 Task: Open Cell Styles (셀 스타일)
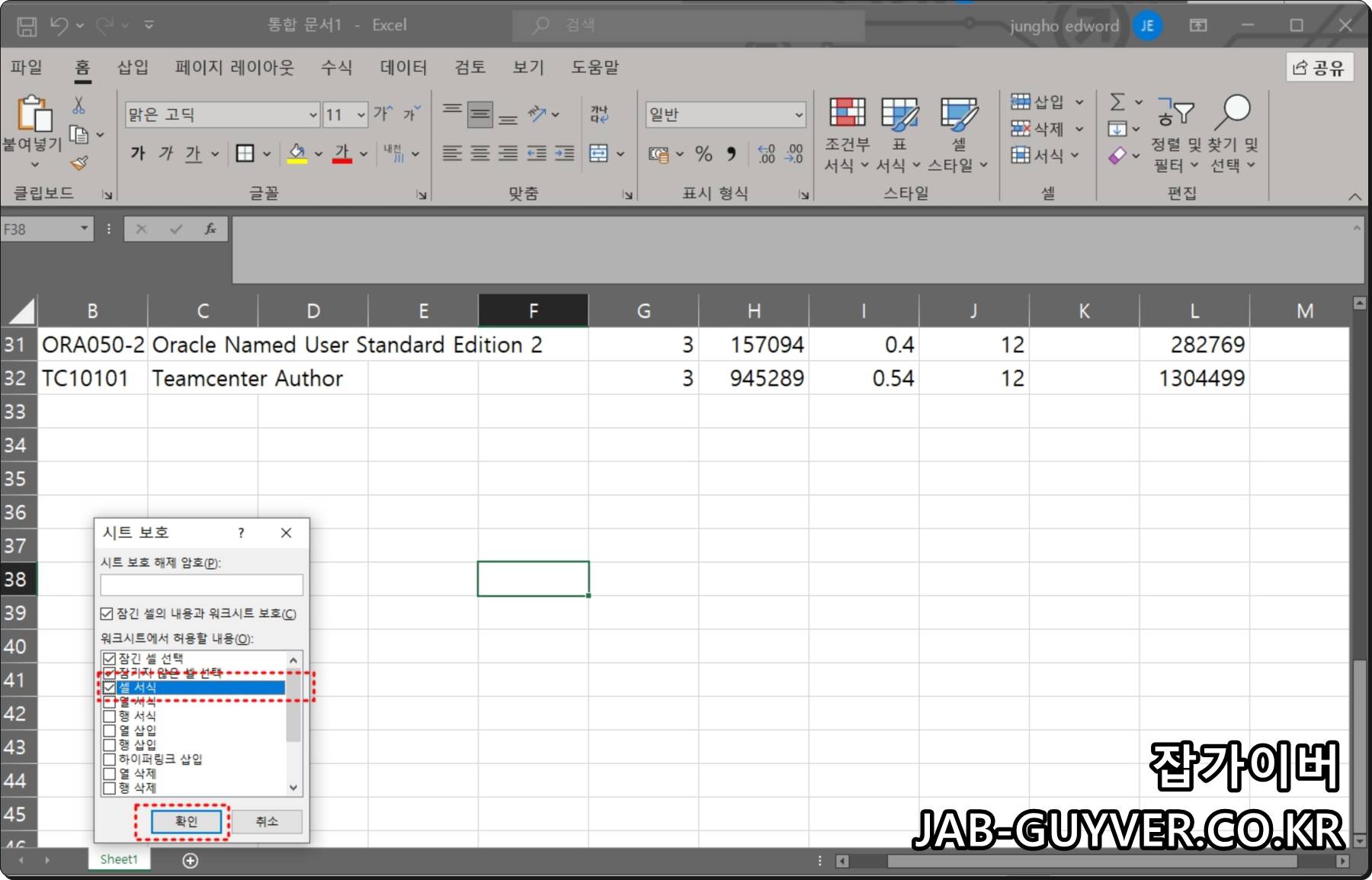958,136
